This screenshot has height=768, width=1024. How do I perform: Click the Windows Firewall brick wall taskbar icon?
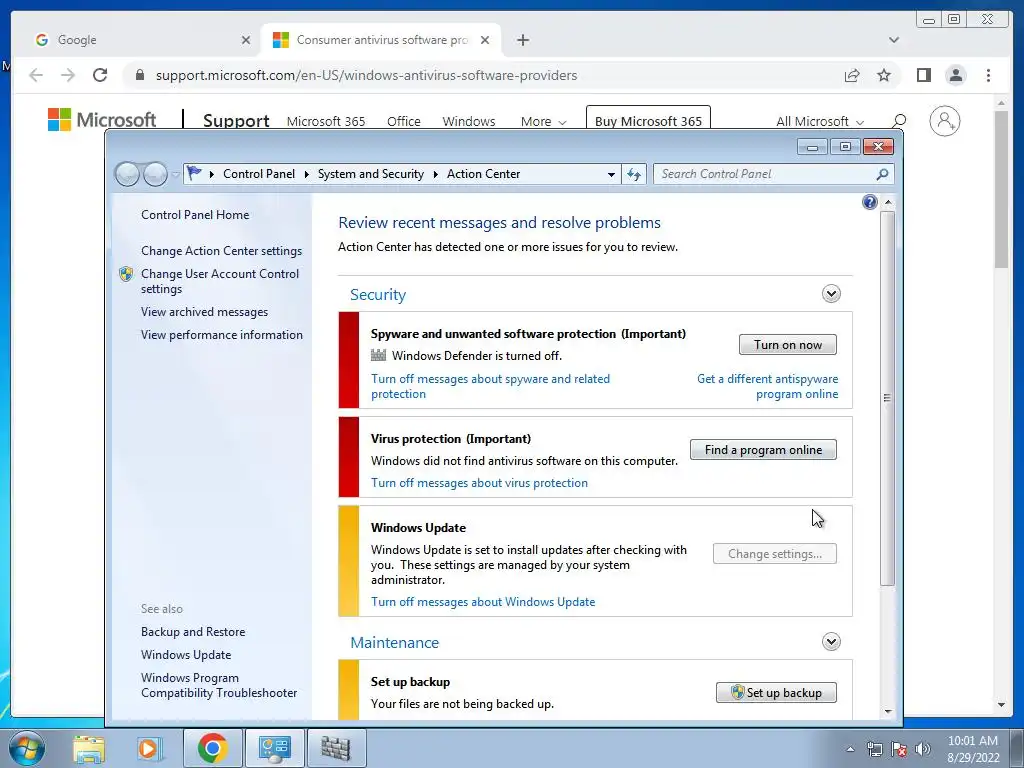click(336, 748)
